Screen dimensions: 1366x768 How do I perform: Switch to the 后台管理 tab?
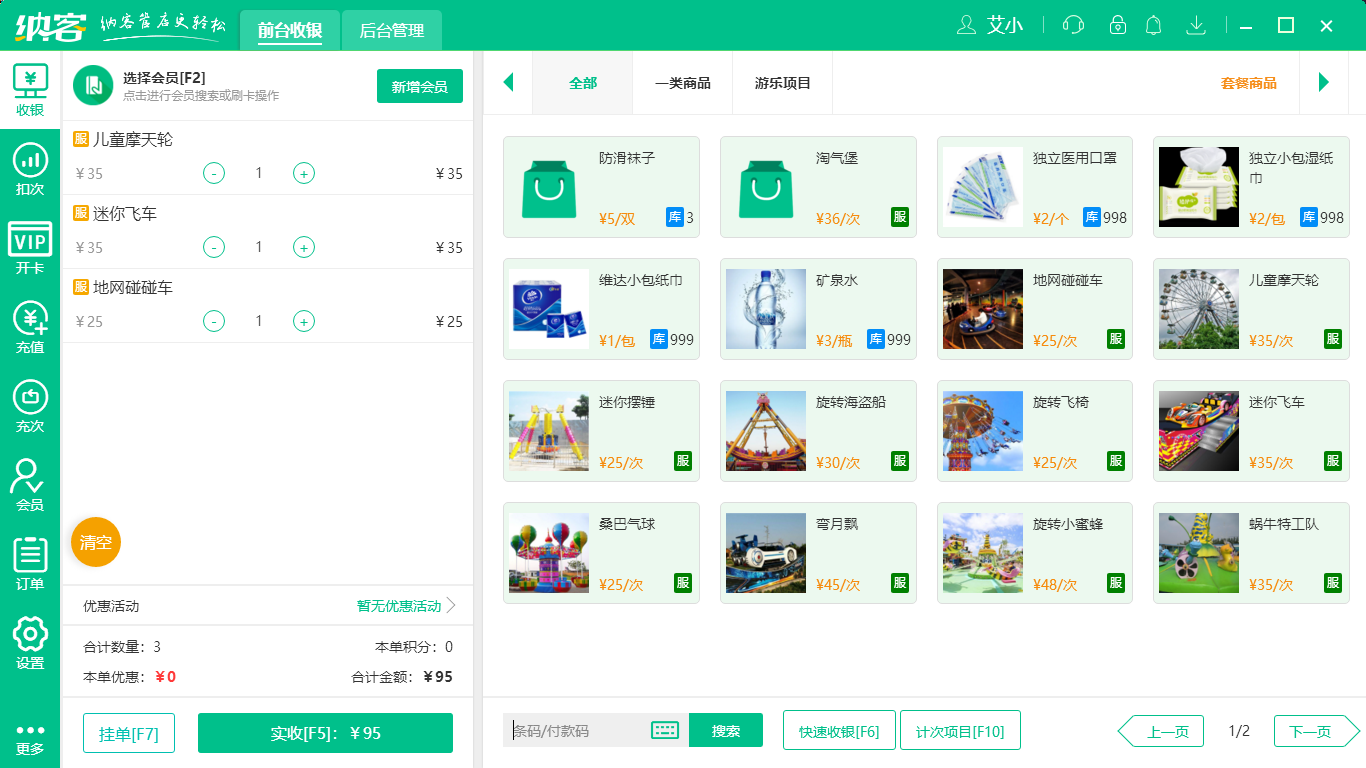(390, 31)
